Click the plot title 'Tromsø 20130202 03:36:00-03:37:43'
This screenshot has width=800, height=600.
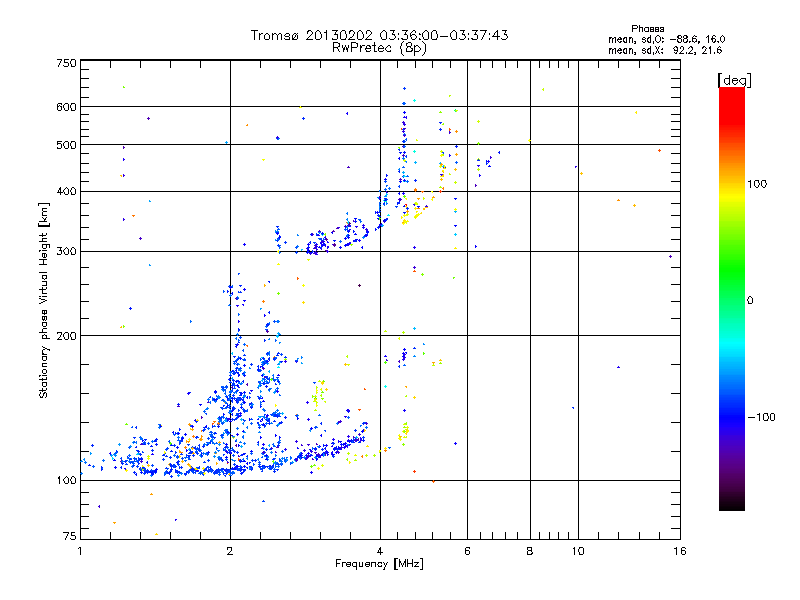coord(379,35)
